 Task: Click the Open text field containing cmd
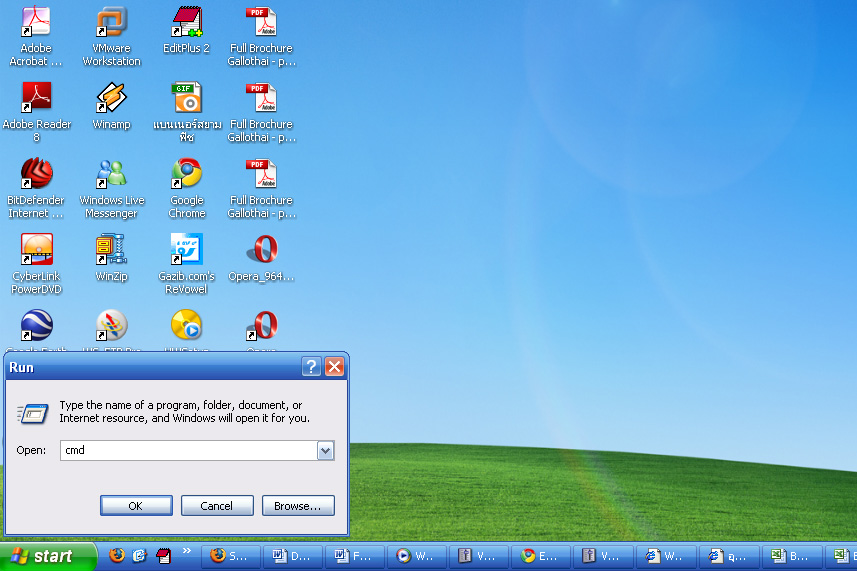coord(189,451)
